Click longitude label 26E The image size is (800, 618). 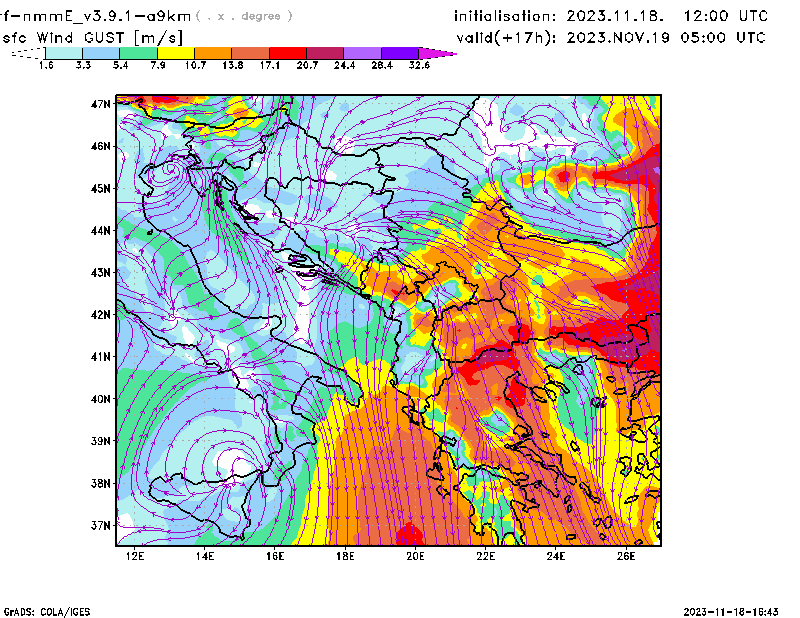tap(626, 556)
